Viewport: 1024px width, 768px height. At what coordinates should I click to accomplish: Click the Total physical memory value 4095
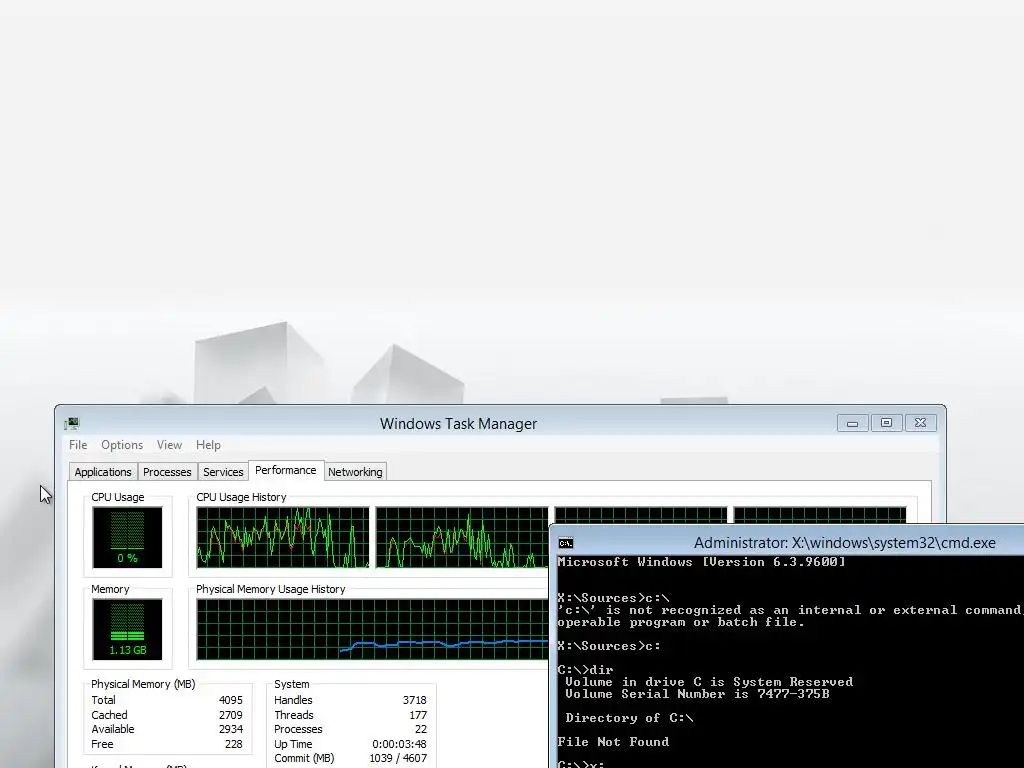(x=231, y=700)
